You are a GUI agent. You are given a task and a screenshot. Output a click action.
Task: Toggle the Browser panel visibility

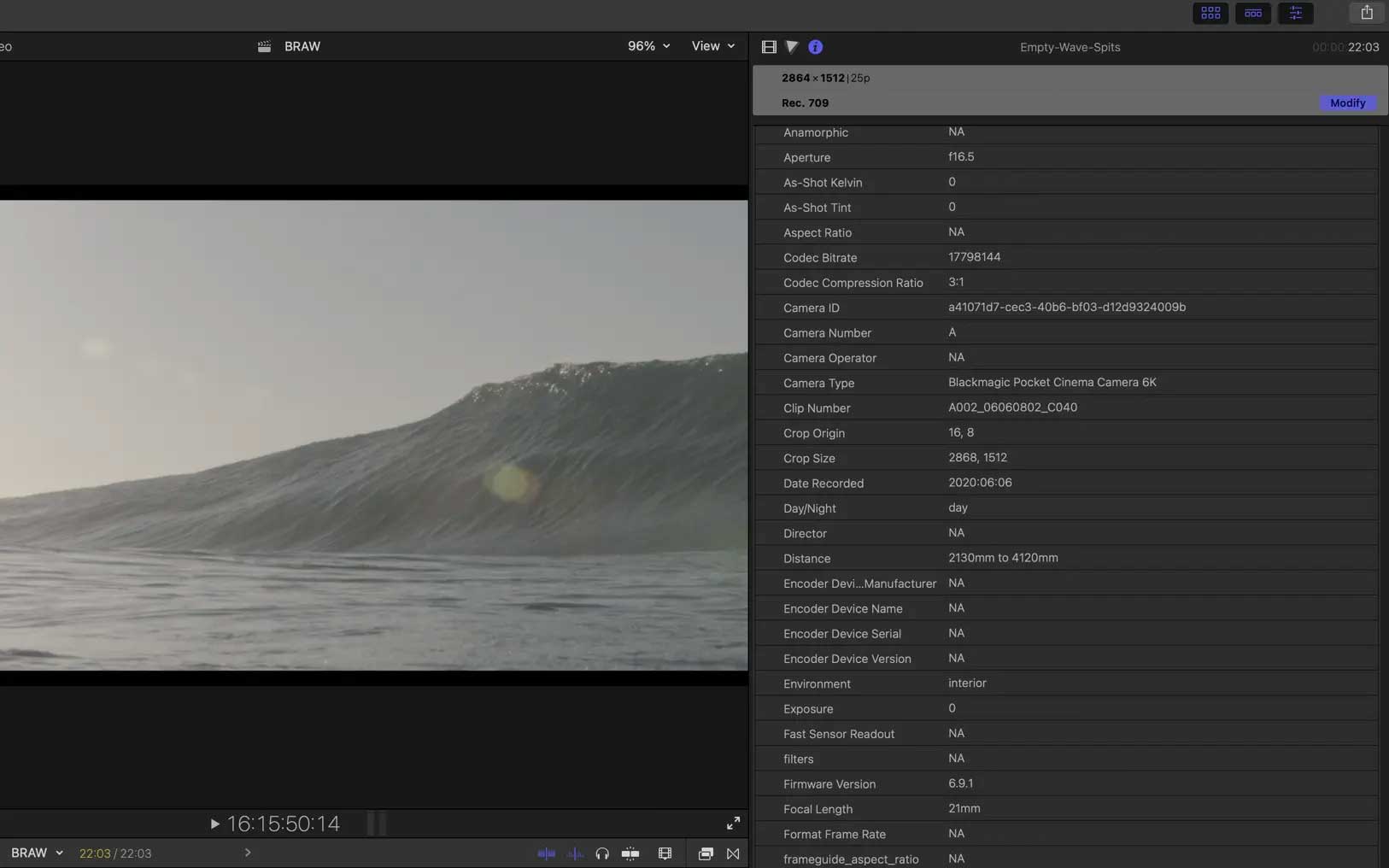(1210, 13)
